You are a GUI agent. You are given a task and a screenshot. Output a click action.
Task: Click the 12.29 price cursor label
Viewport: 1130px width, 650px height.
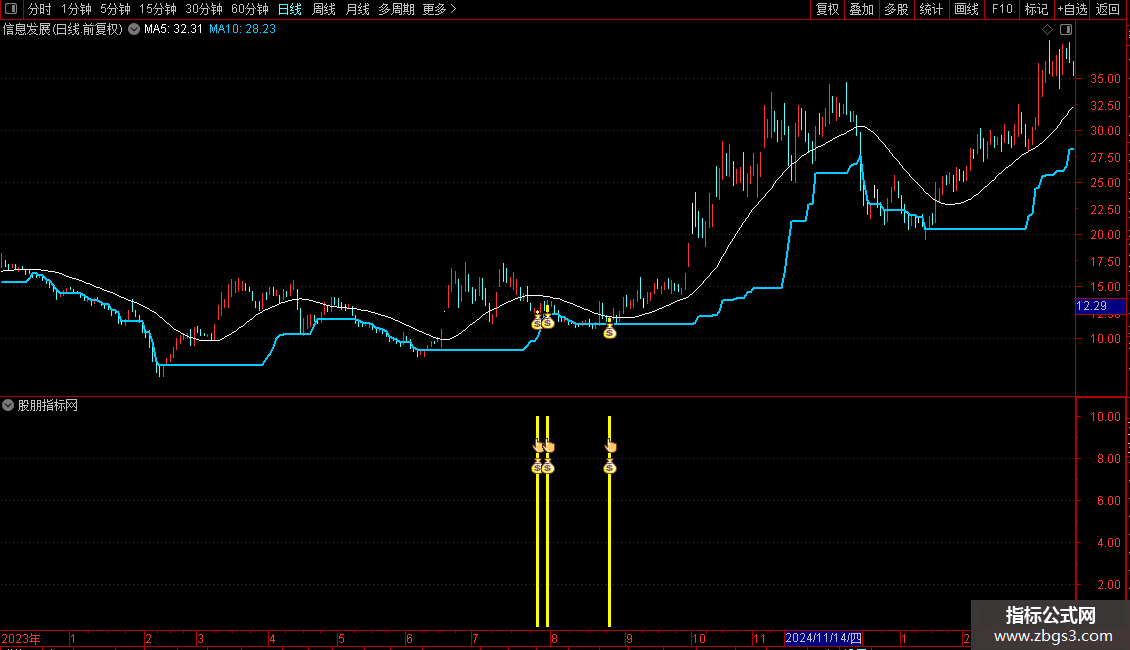1100,306
